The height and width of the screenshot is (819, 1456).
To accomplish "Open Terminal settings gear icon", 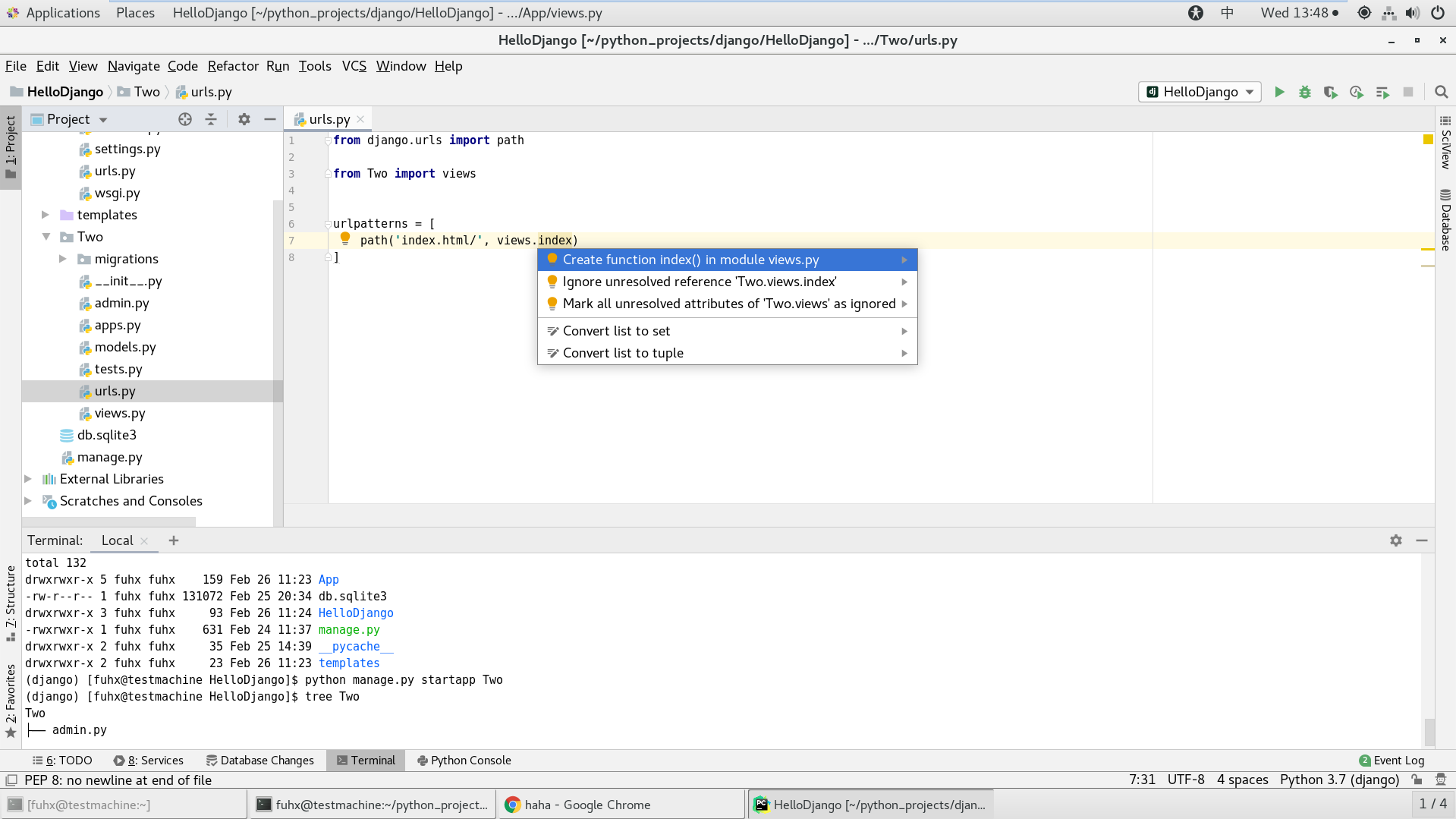I will click(1396, 540).
